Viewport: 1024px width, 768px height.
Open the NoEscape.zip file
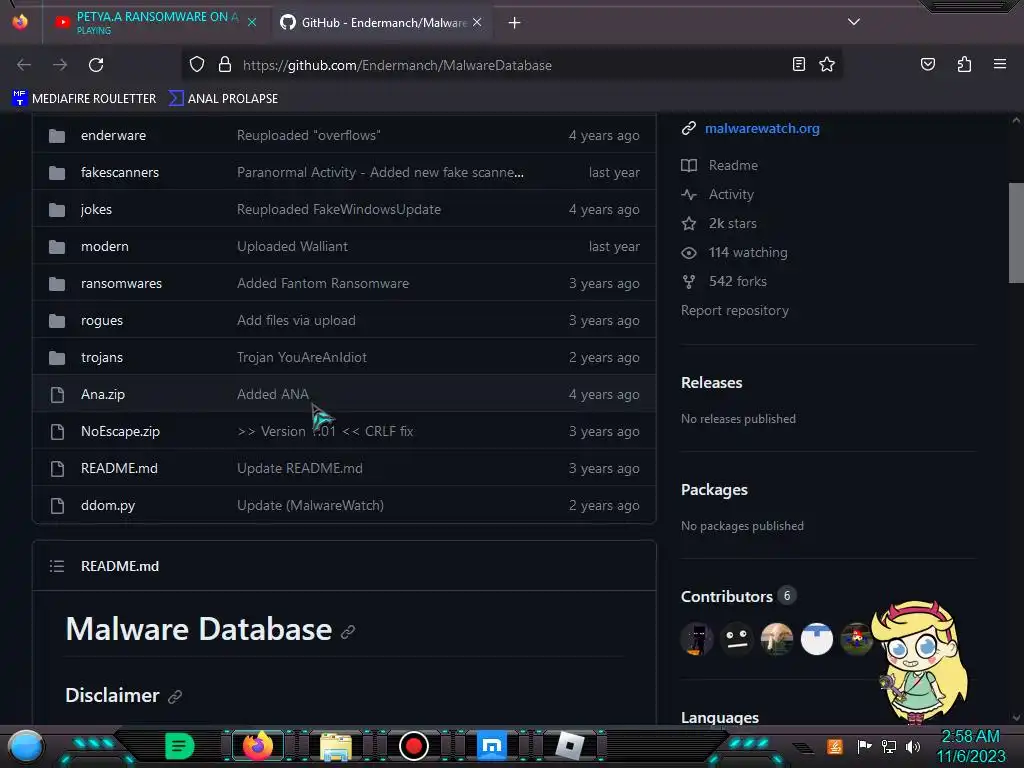click(x=120, y=432)
